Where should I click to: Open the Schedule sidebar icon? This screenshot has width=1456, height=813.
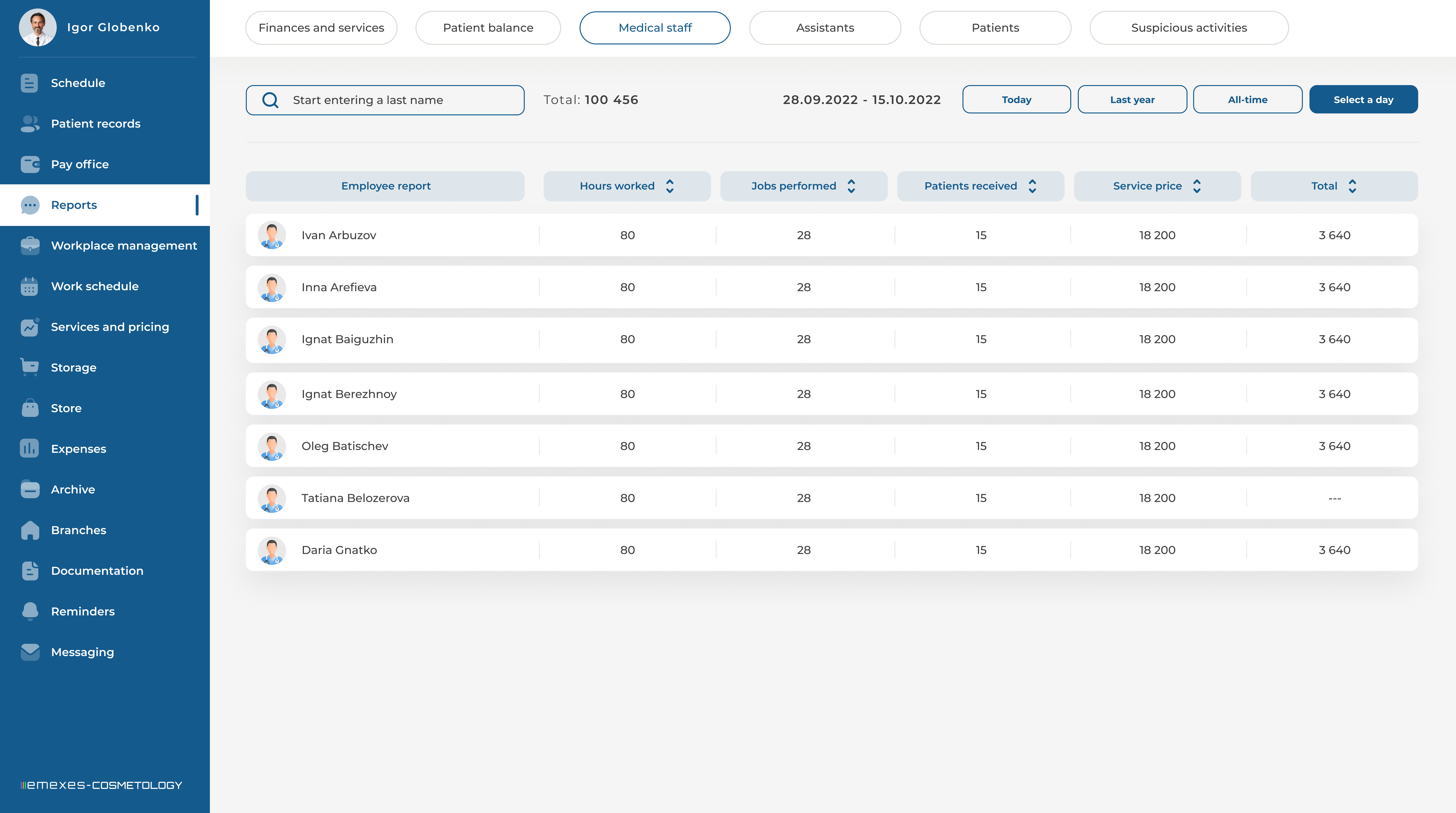29,83
